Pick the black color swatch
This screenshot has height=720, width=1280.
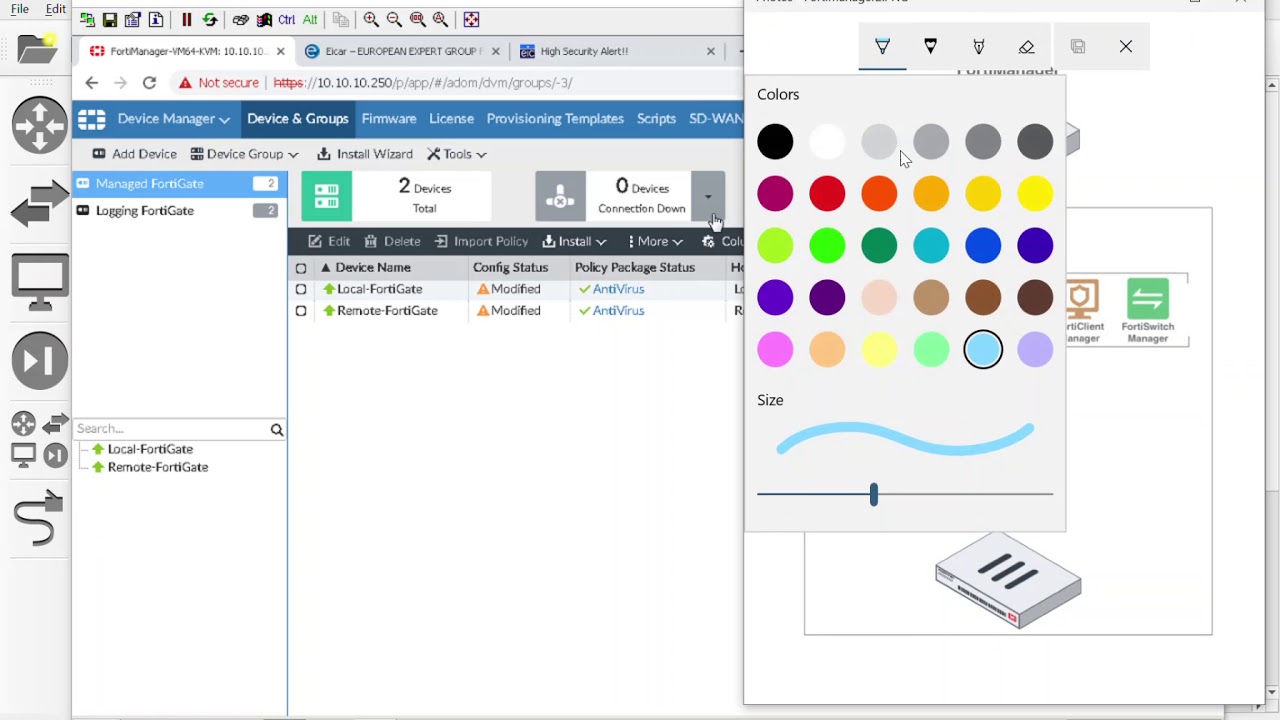point(775,142)
